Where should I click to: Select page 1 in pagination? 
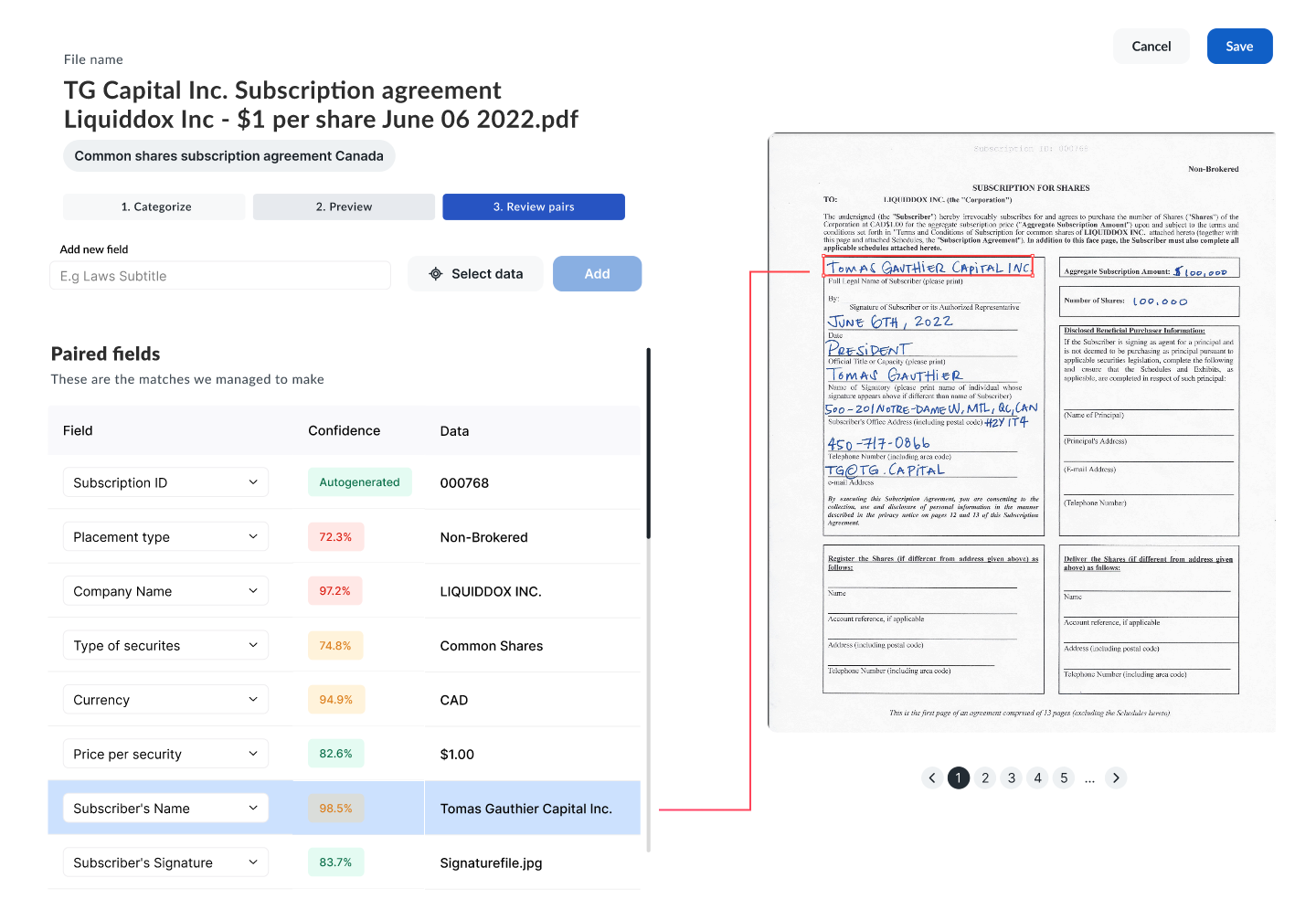tap(958, 778)
